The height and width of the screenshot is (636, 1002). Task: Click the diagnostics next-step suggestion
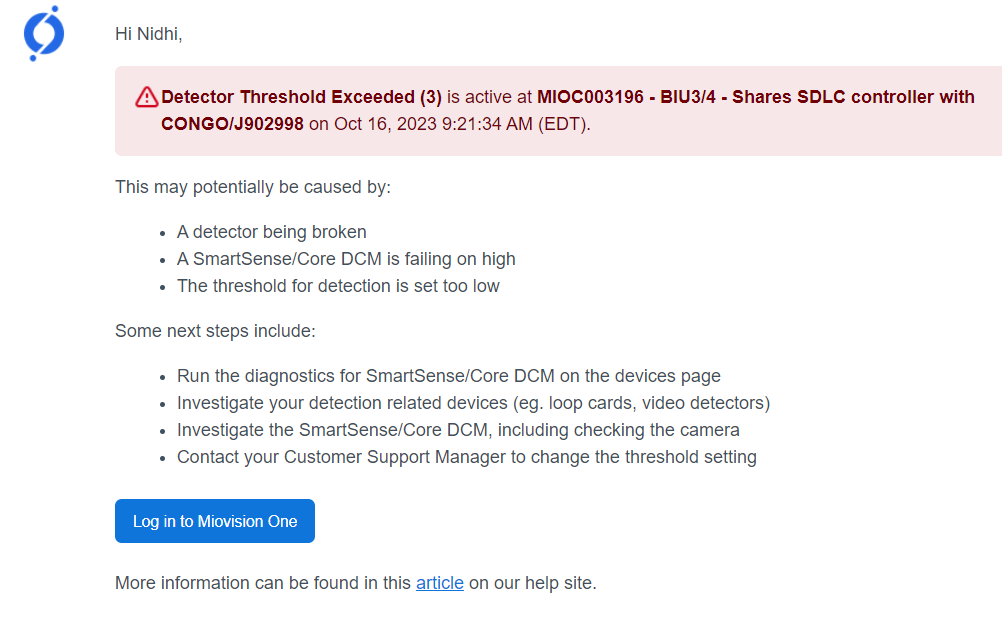(448, 376)
